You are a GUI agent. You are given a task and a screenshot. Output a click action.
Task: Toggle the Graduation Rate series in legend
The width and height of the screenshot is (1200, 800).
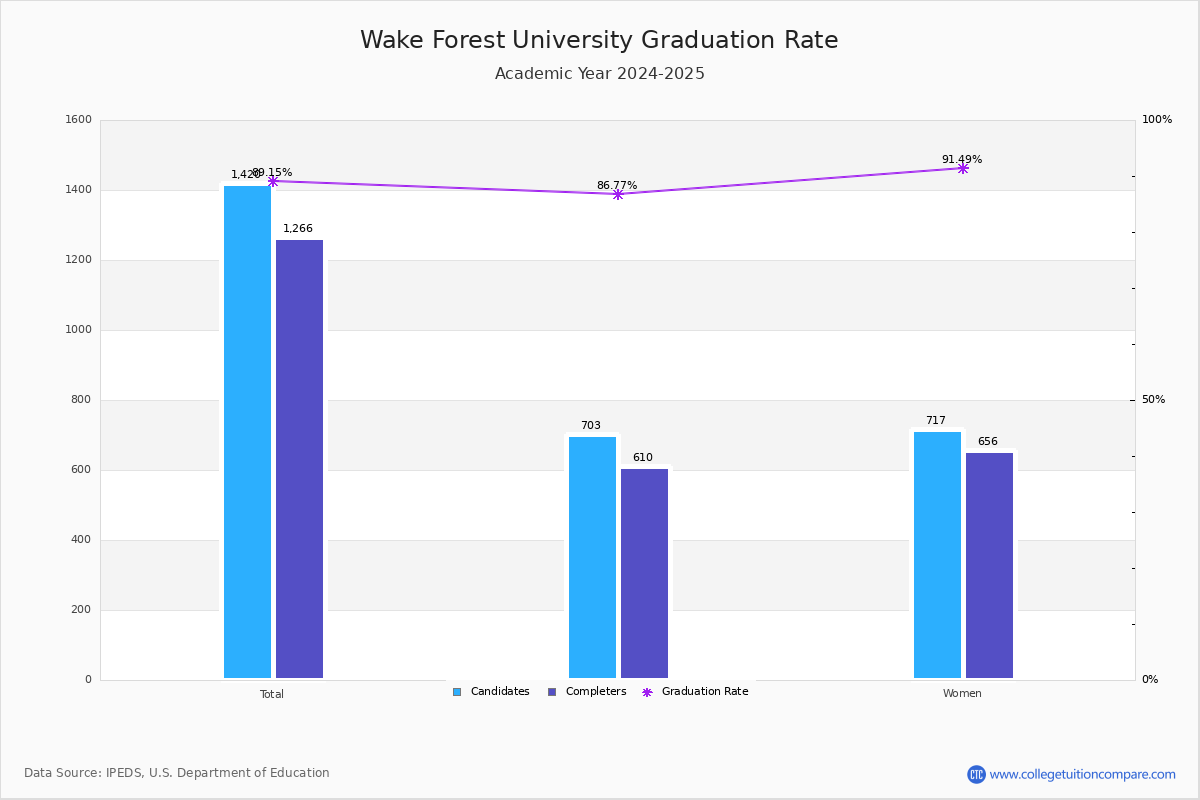(x=695, y=692)
